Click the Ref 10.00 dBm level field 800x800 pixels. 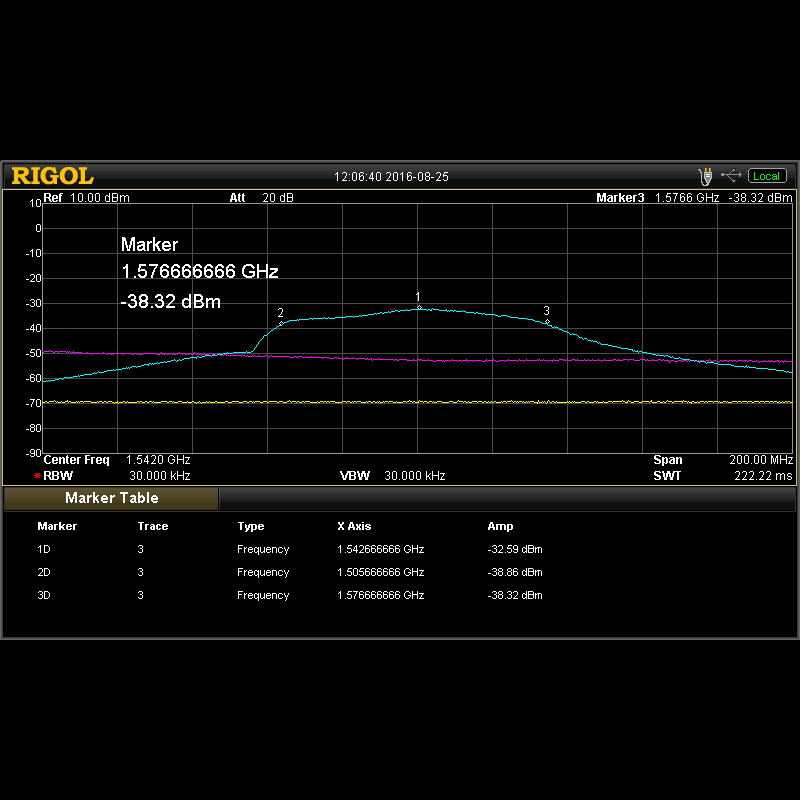[x=99, y=198]
